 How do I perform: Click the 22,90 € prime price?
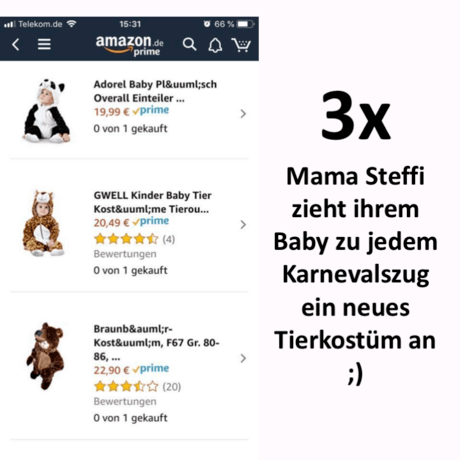click(131, 369)
